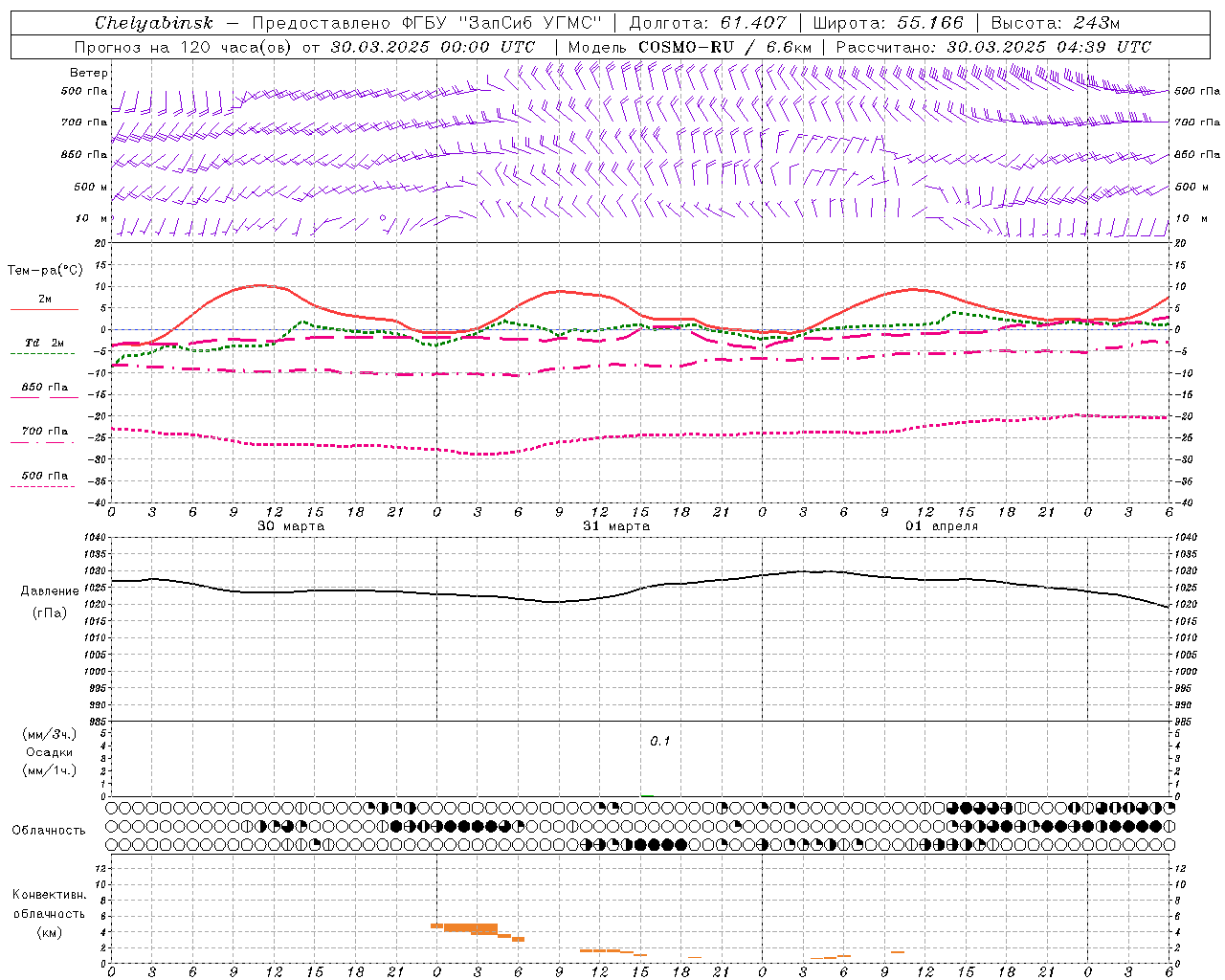Click the Тем-ра(°C) temperature axis title
The width and height of the screenshot is (1225, 980).
[x=45, y=271]
